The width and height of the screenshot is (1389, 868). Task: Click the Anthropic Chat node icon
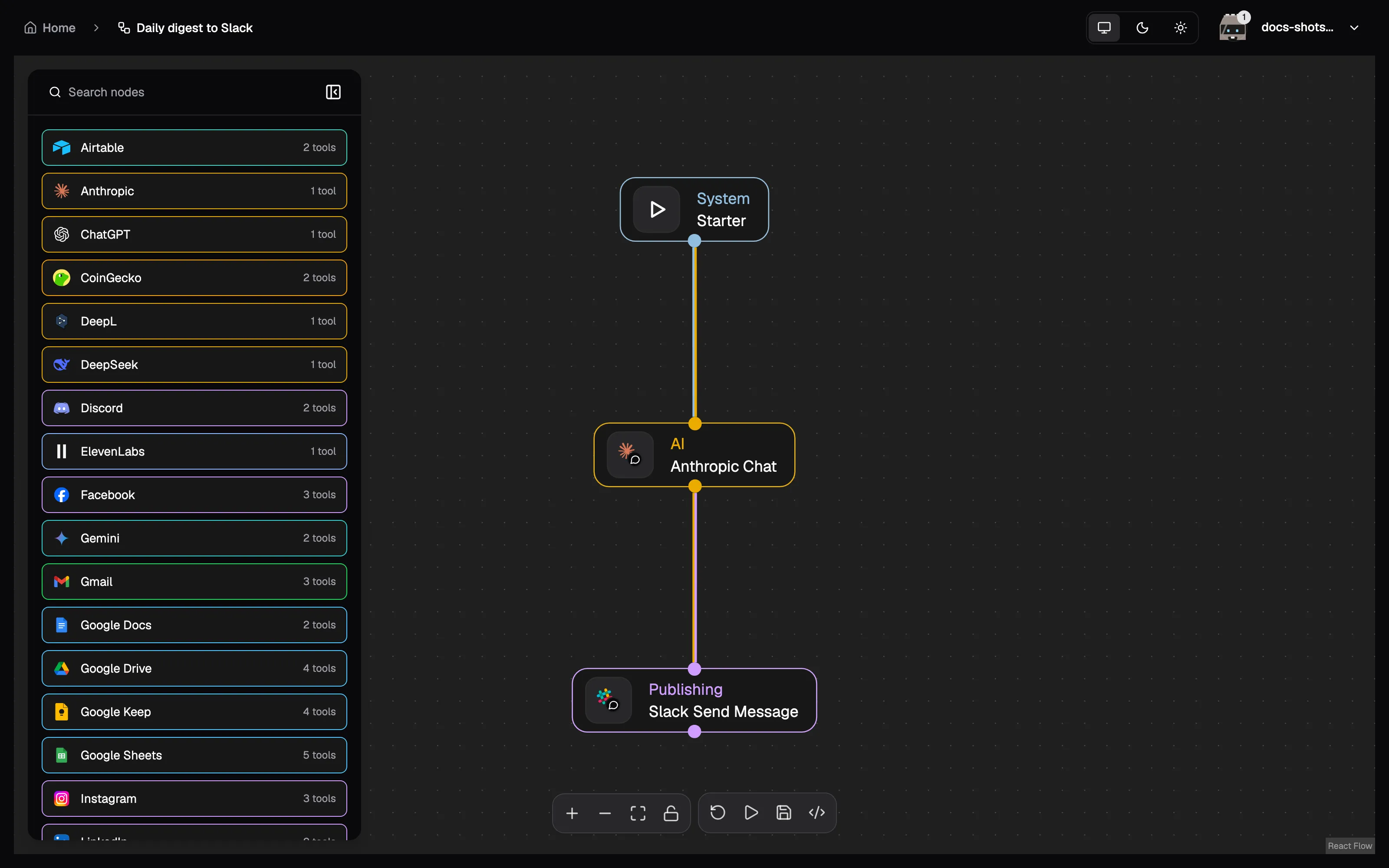point(630,455)
